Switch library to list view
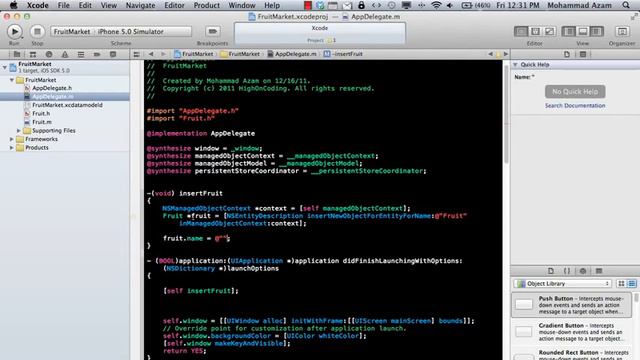The height and width of the screenshot is (360, 640). click(x=631, y=284)
